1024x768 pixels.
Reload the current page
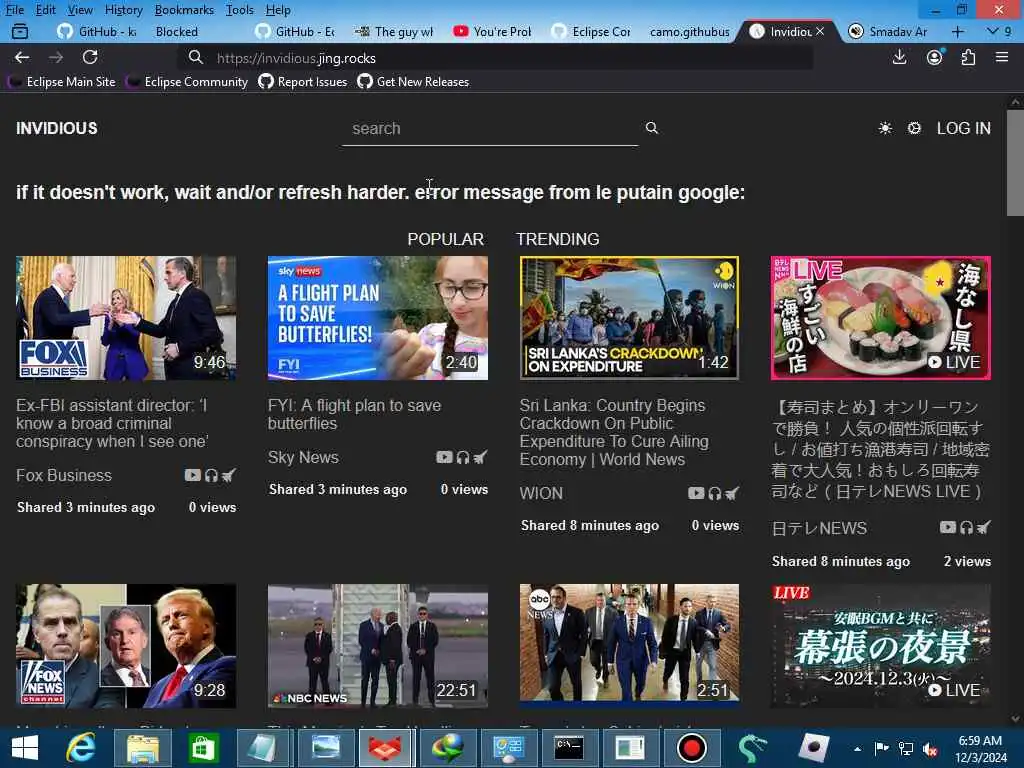pos(90,57)
